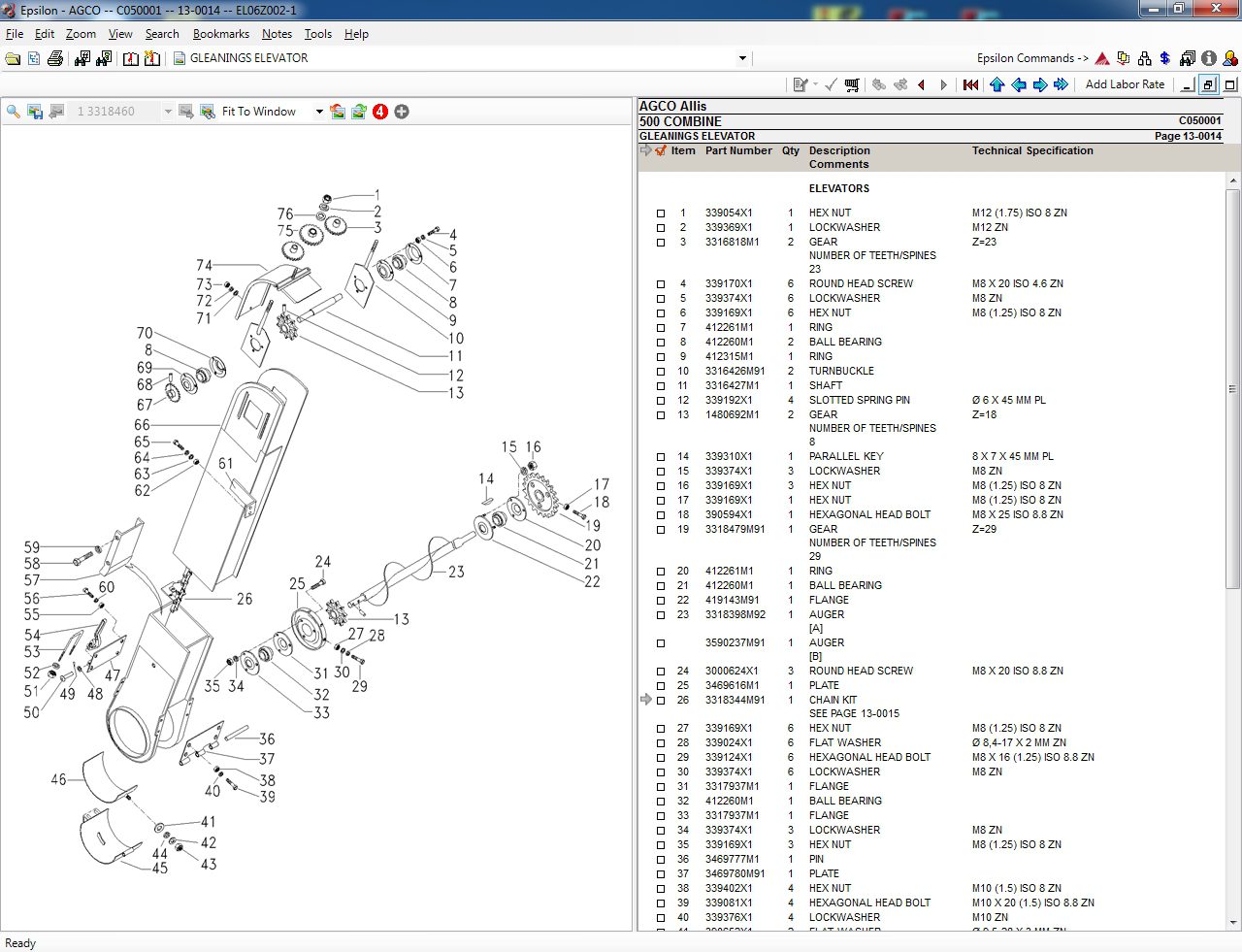The image size is (1242, 952).
Task: Print the current parts page
Action: [x=55, y=58]
